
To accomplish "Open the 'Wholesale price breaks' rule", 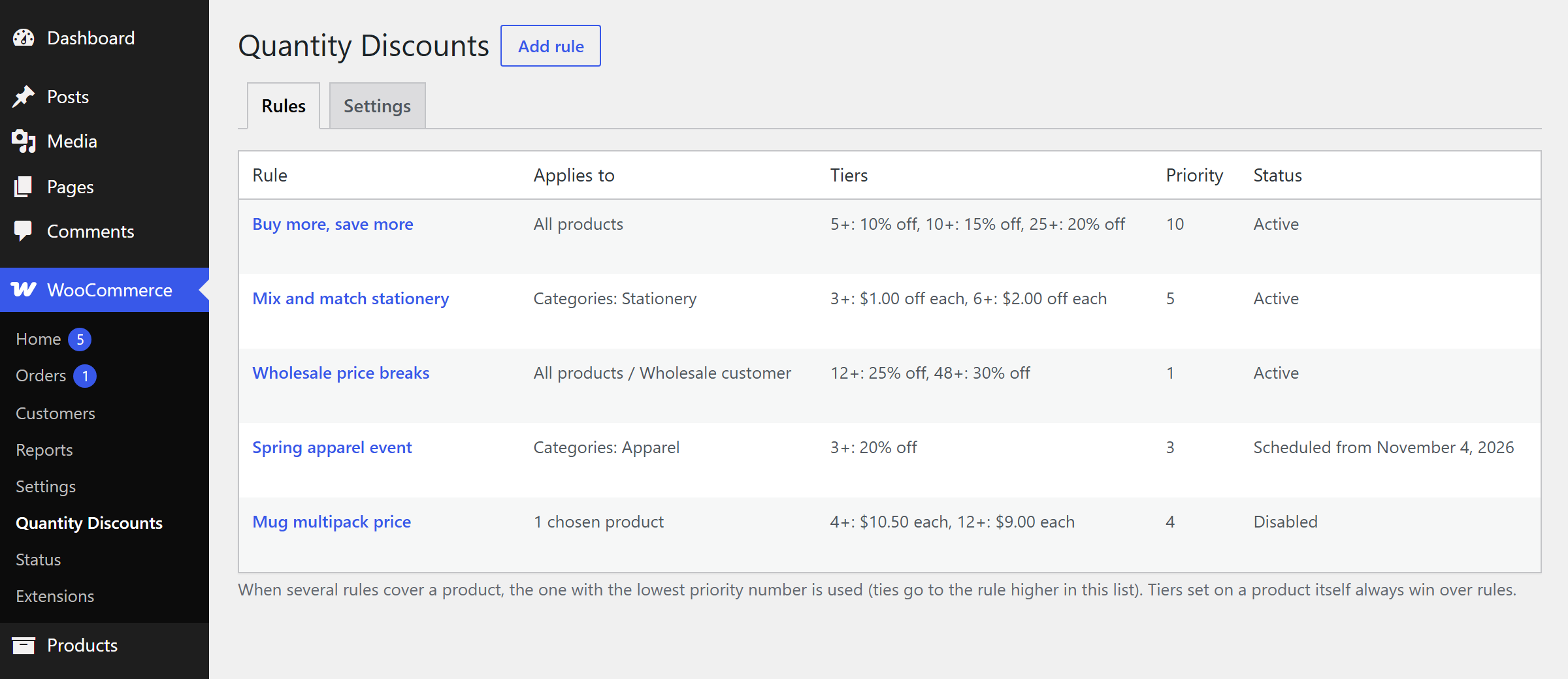I will click(341, 373).
